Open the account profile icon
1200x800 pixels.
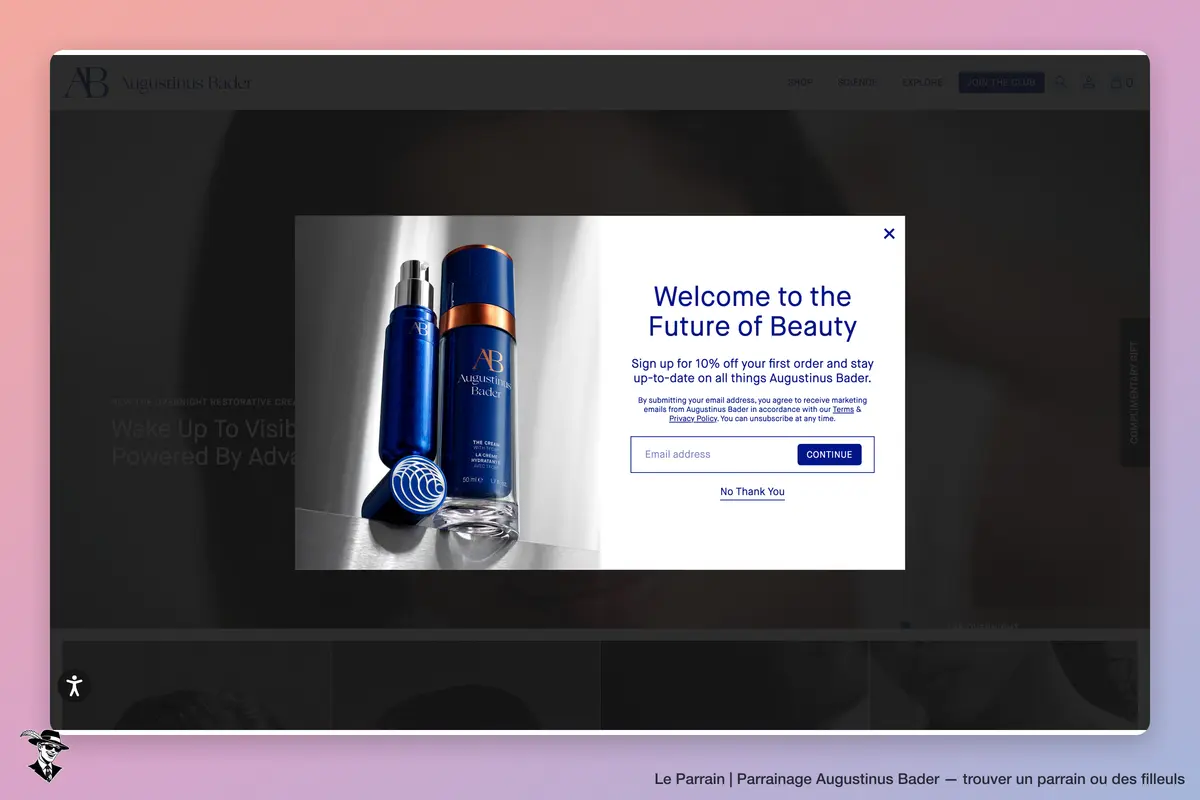[x=1089, y=82]
